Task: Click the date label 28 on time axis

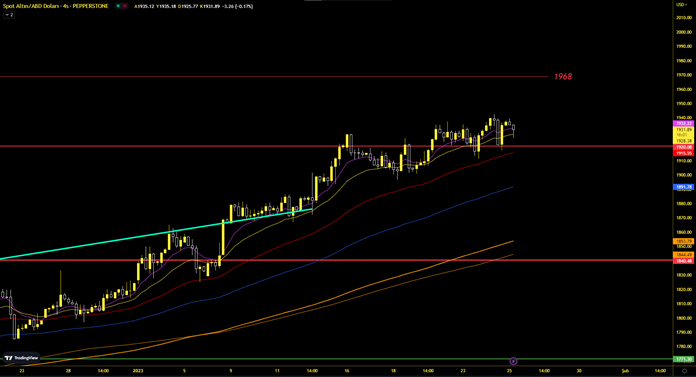Action: pyautogui.click(x=68, y=370)
